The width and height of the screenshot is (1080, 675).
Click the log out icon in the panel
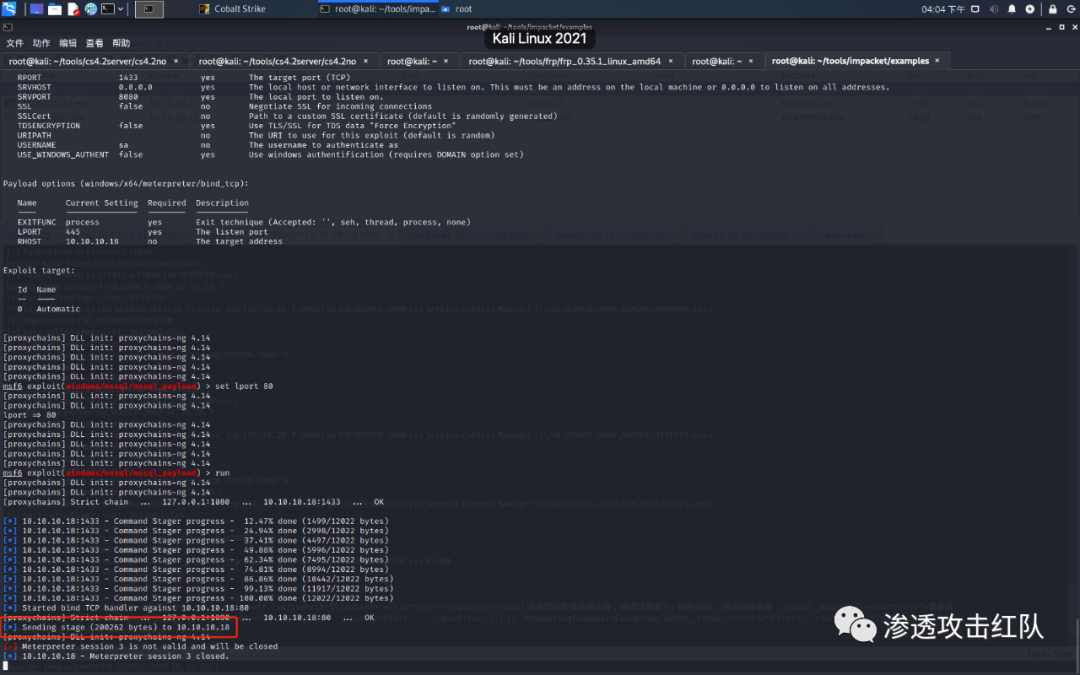pyautogui.click(x=1071, y=9)
